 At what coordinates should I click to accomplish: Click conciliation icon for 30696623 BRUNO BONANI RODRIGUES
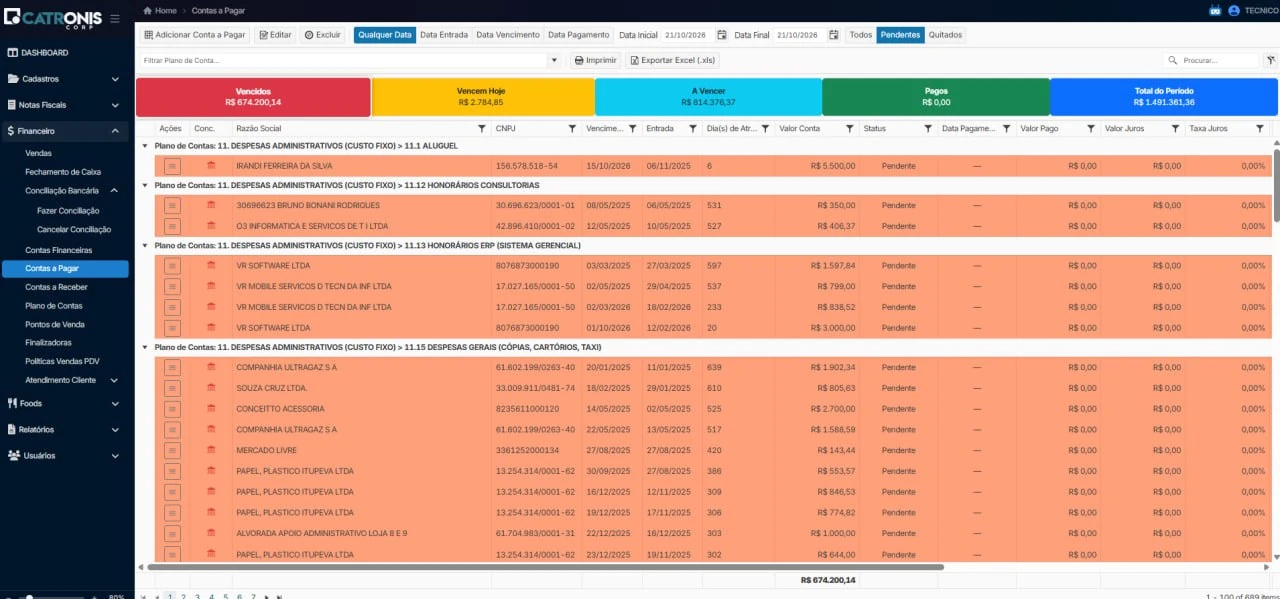pos(211,204)
